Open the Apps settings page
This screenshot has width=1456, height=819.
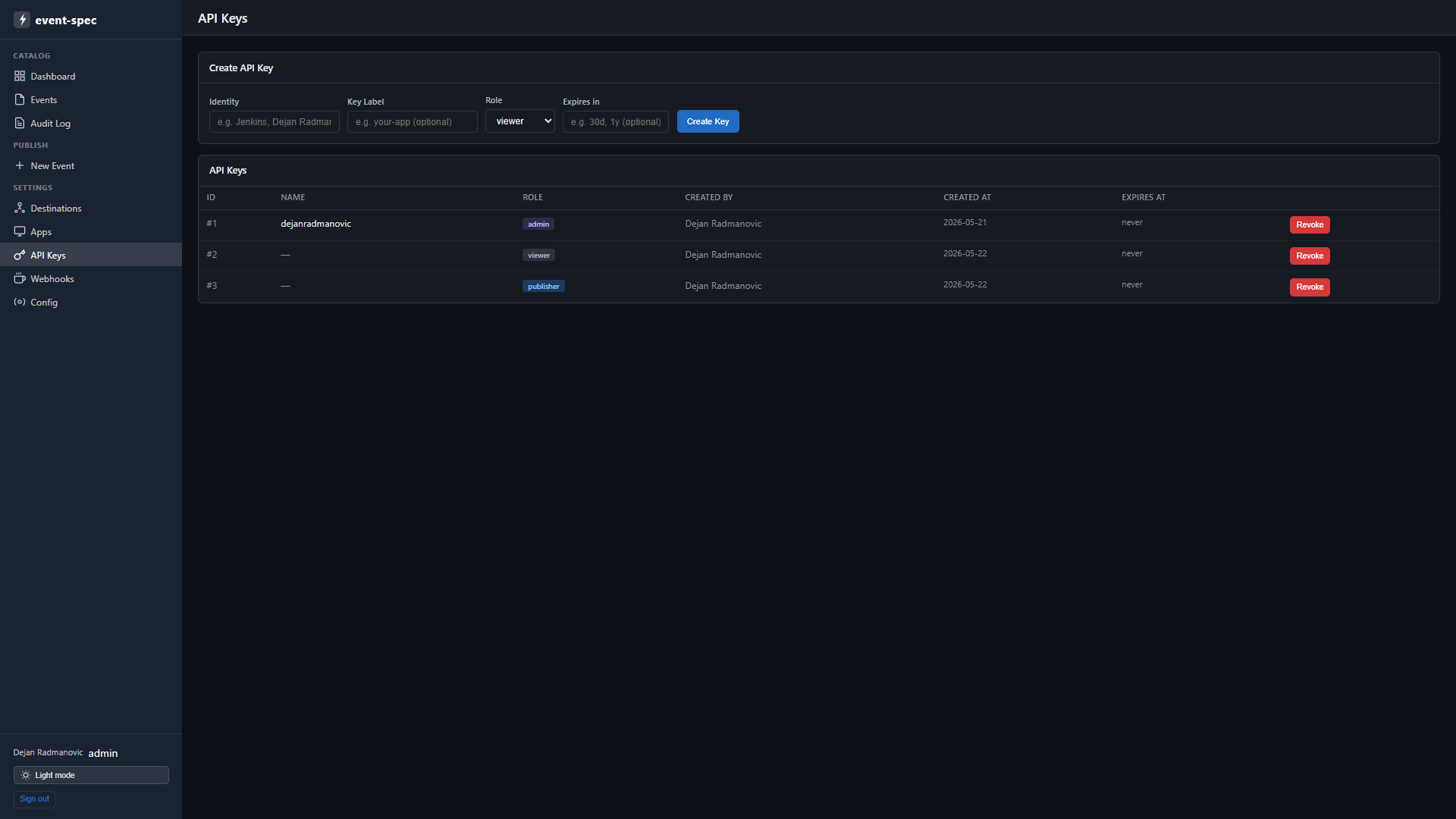[x=91, y=232]
